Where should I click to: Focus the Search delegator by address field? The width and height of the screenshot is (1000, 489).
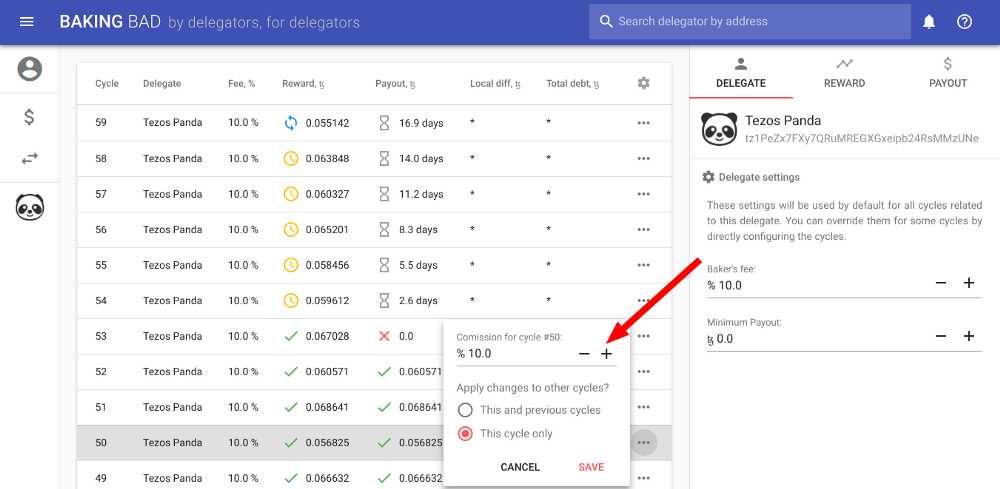click(x=750, y=22)
